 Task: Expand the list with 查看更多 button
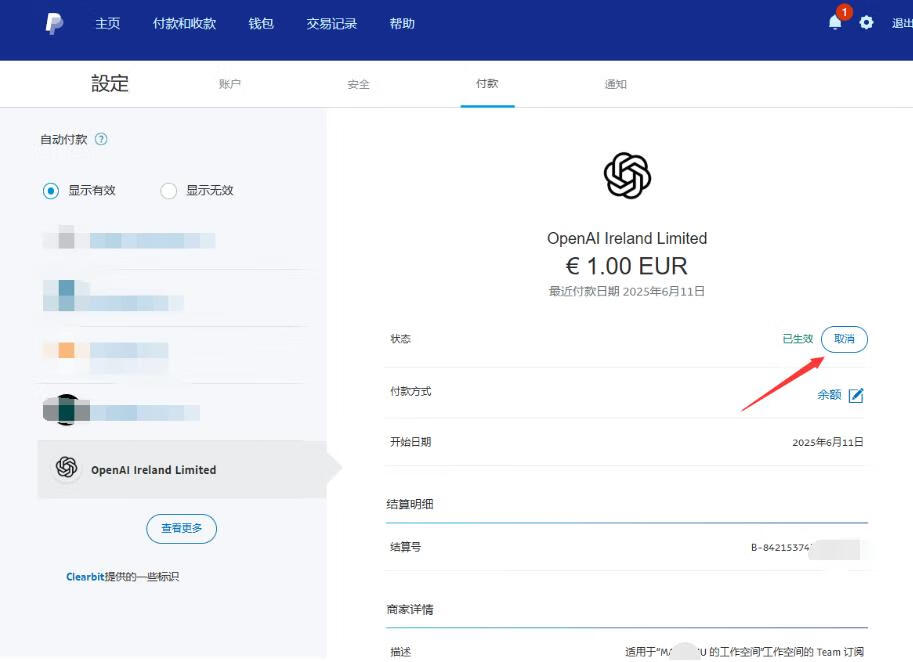(x=181, y=528)
